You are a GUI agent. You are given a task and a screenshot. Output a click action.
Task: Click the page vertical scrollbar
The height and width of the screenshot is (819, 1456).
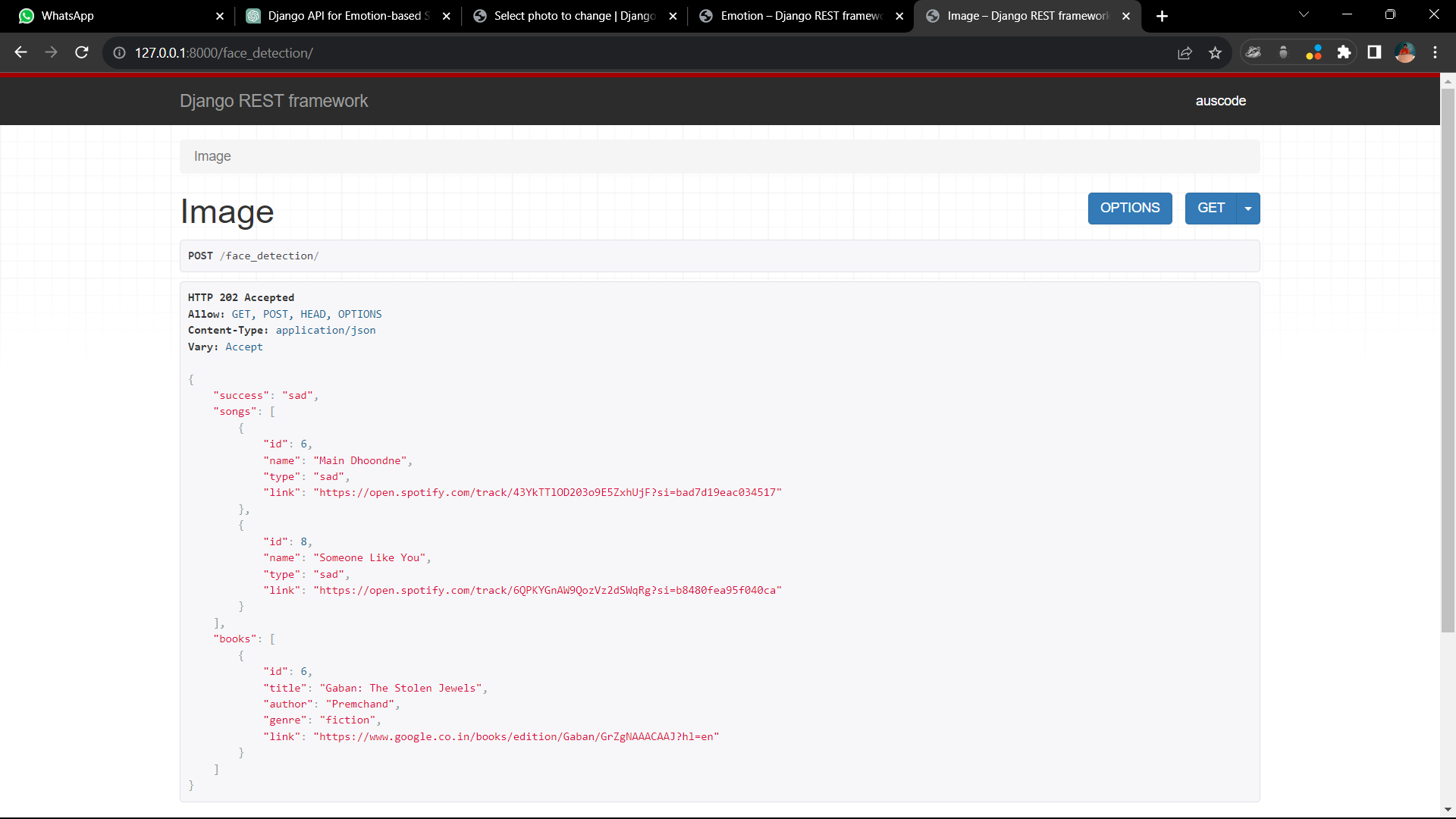[1448, 356]
